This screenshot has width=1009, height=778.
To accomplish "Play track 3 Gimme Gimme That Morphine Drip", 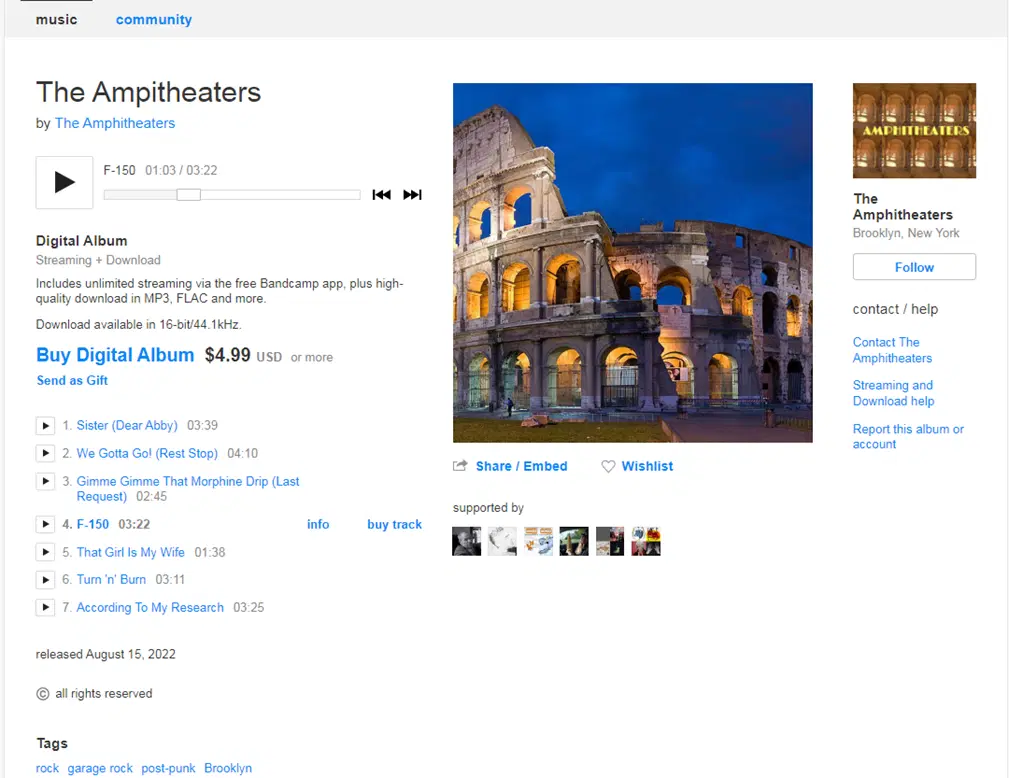I will pyautogui.click(x=45, y=481).
